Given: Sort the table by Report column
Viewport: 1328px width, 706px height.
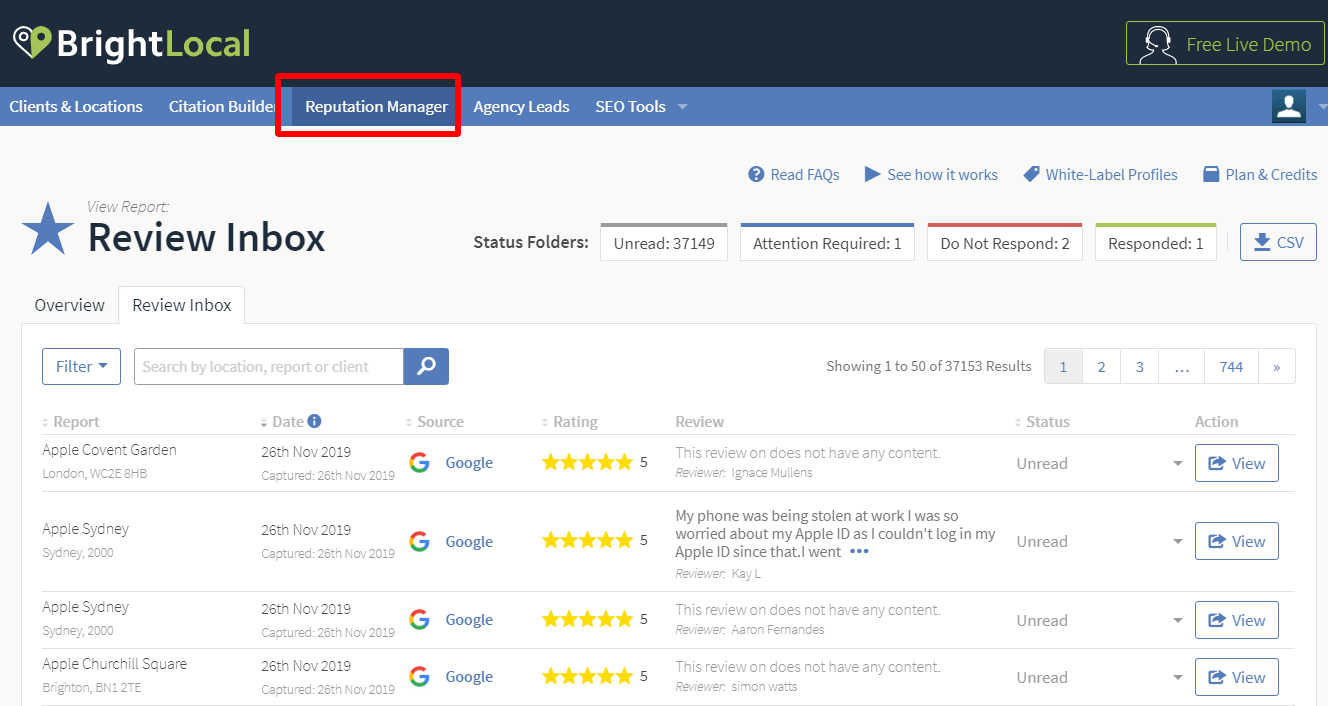Looking at the screenshot, I should (x=70, y=422).
